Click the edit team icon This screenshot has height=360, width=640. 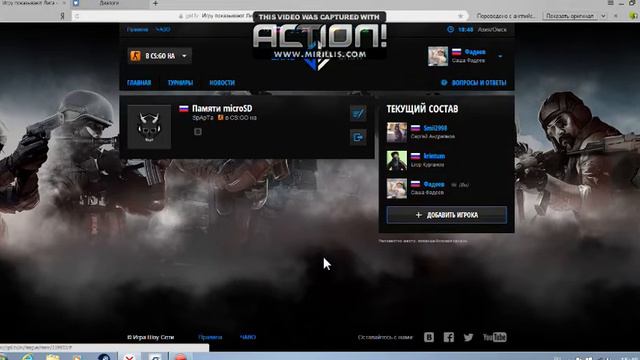pos(358,113)
